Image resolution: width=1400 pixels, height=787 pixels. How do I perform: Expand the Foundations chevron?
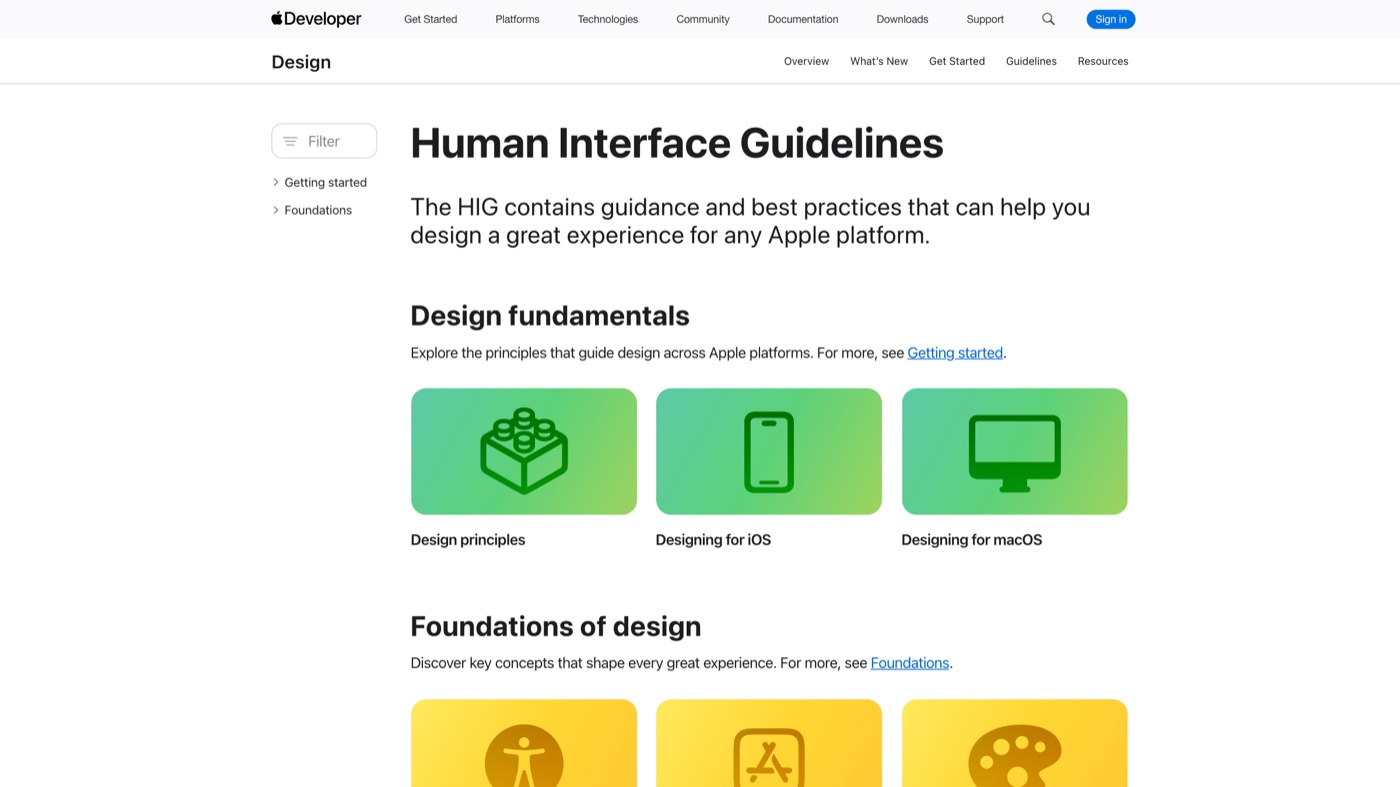click(x=276, y=210)
